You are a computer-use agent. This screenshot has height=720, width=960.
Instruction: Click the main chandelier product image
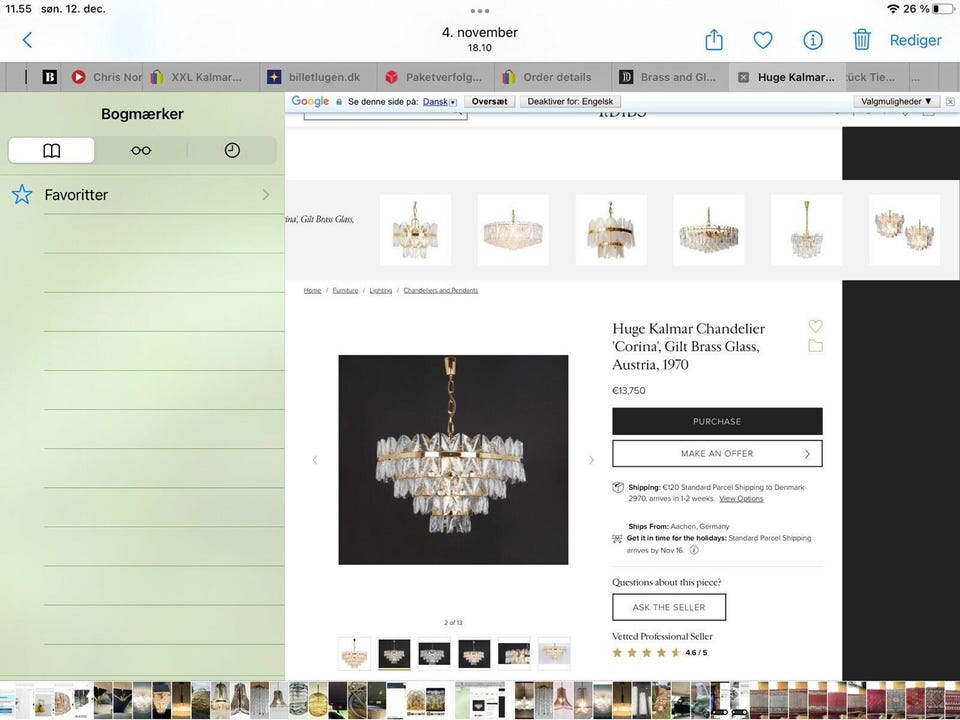(453, 460)
